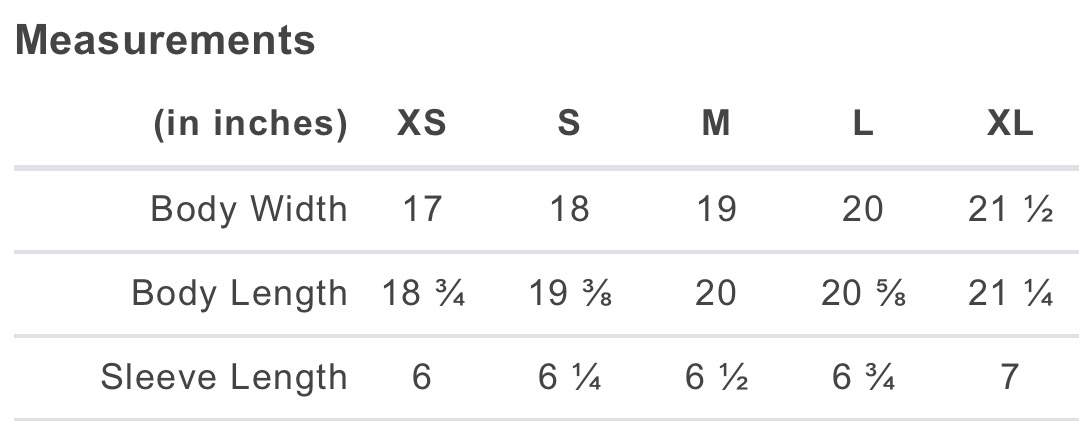Screen dimensions: 1079x445
Task: Click XL Body Length value 21 ¼
Action: click(1010, 293)
